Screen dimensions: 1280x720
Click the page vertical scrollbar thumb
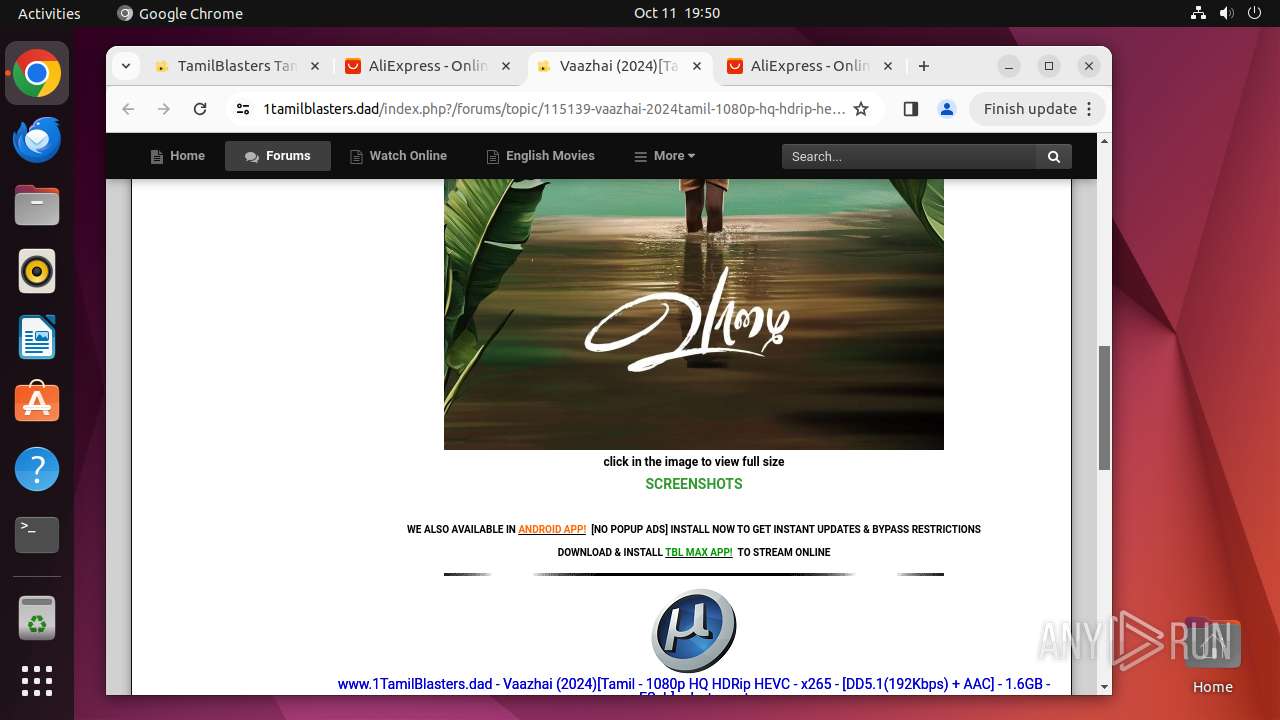[1104, 407]
